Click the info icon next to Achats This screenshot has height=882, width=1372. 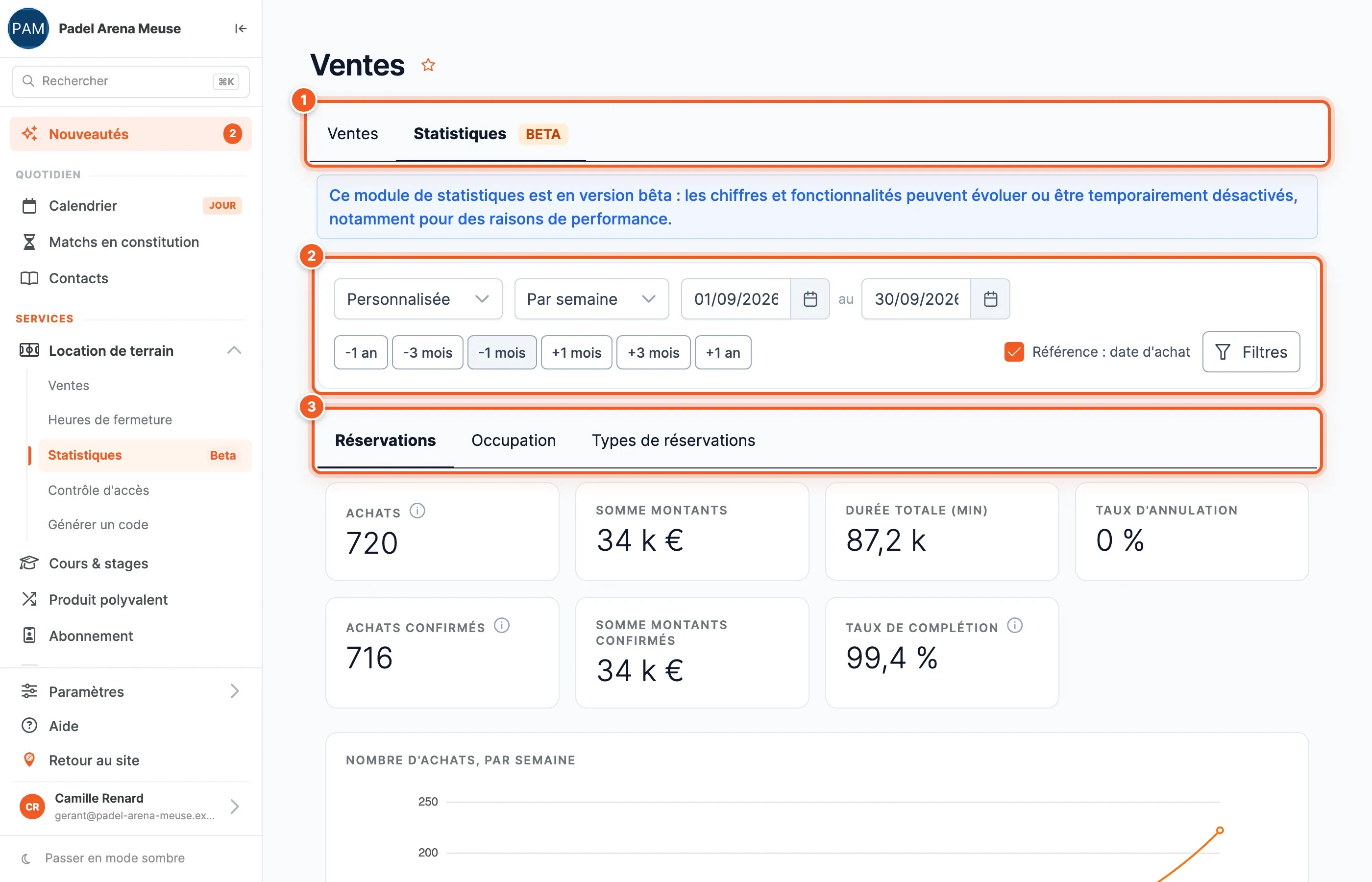tap(417, 511)
